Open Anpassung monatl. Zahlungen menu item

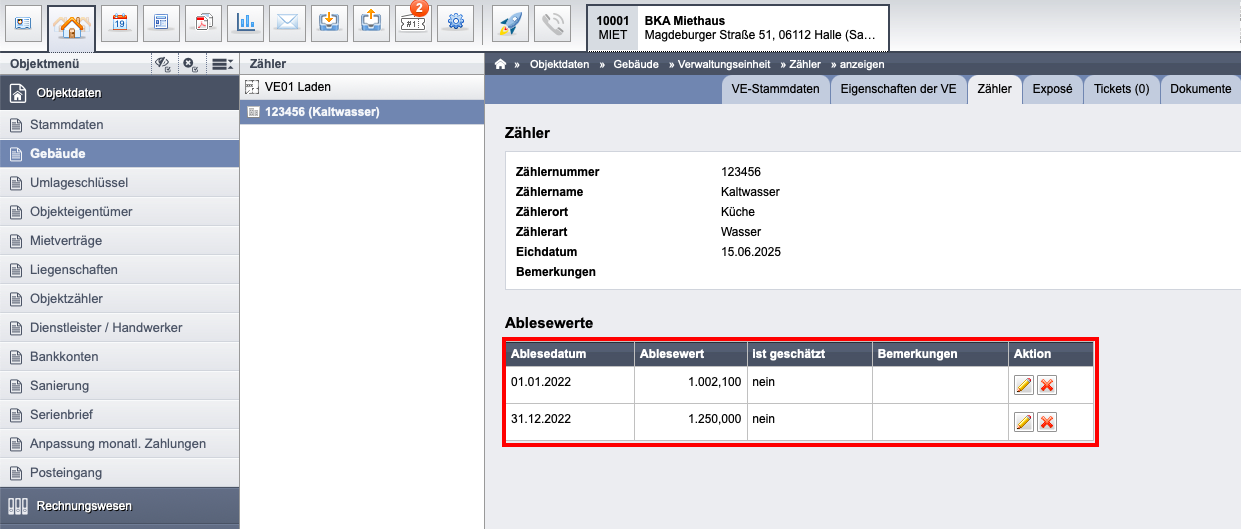(120, 444)
